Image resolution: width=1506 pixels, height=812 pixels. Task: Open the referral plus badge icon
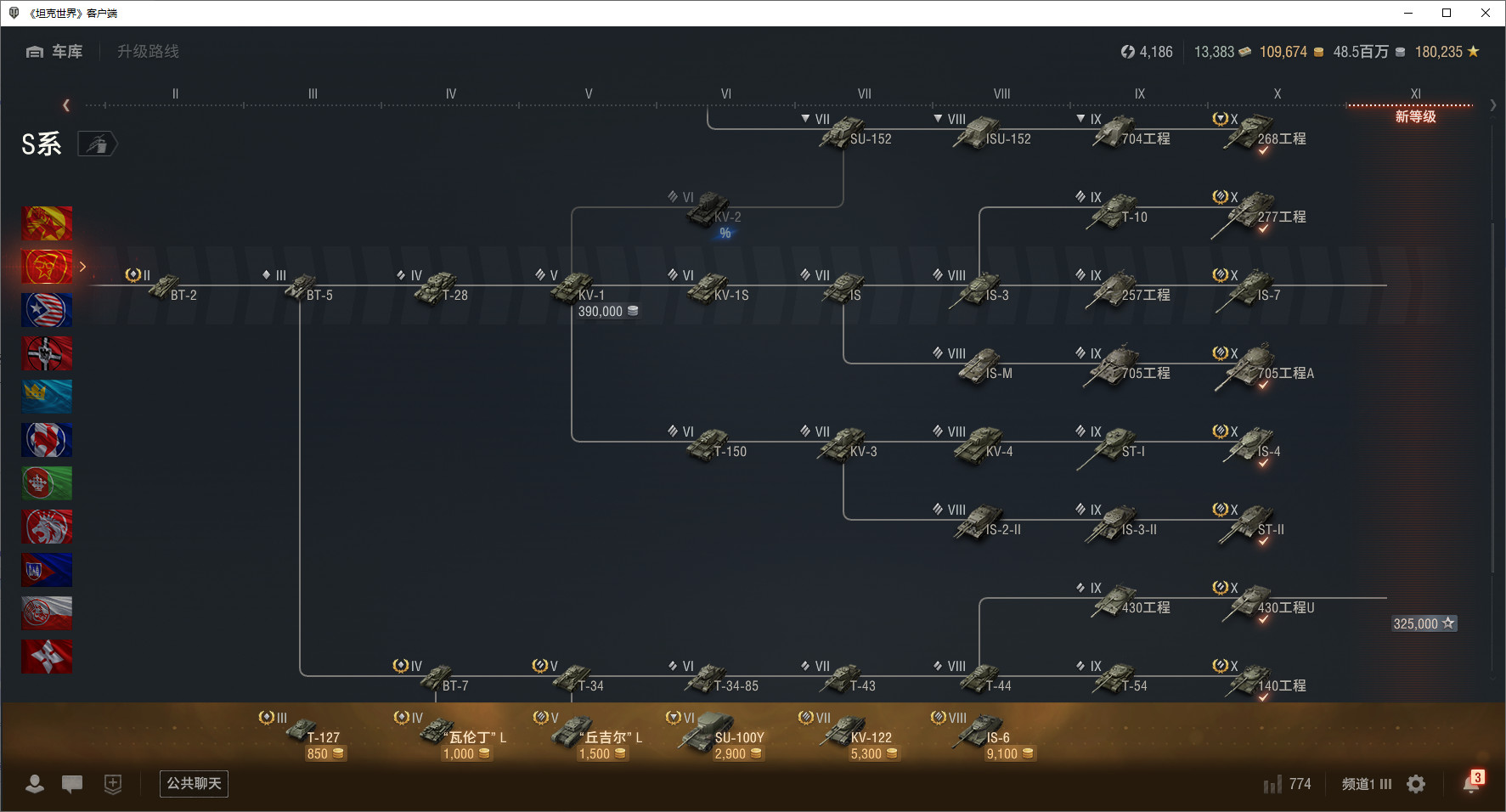[113, 784]
